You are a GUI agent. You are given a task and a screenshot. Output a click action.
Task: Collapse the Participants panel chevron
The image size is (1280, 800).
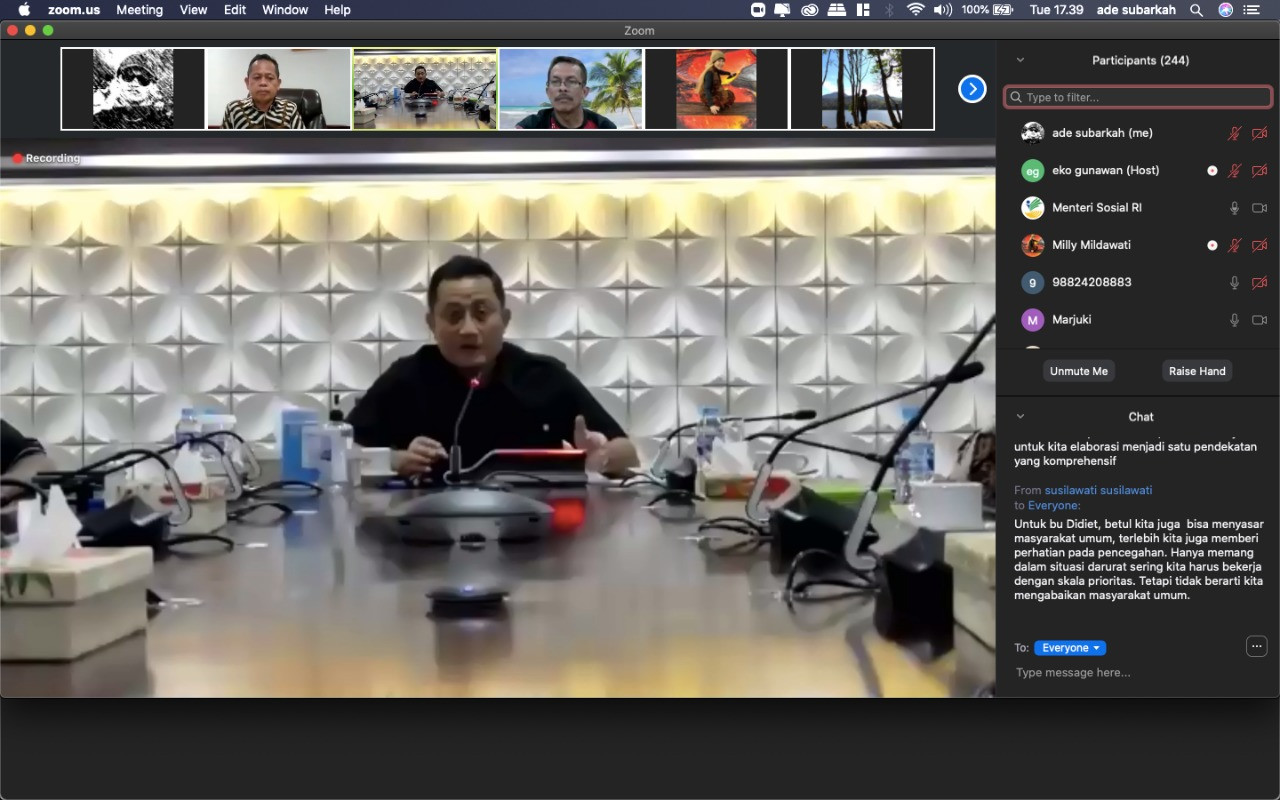click(1020, 60)
